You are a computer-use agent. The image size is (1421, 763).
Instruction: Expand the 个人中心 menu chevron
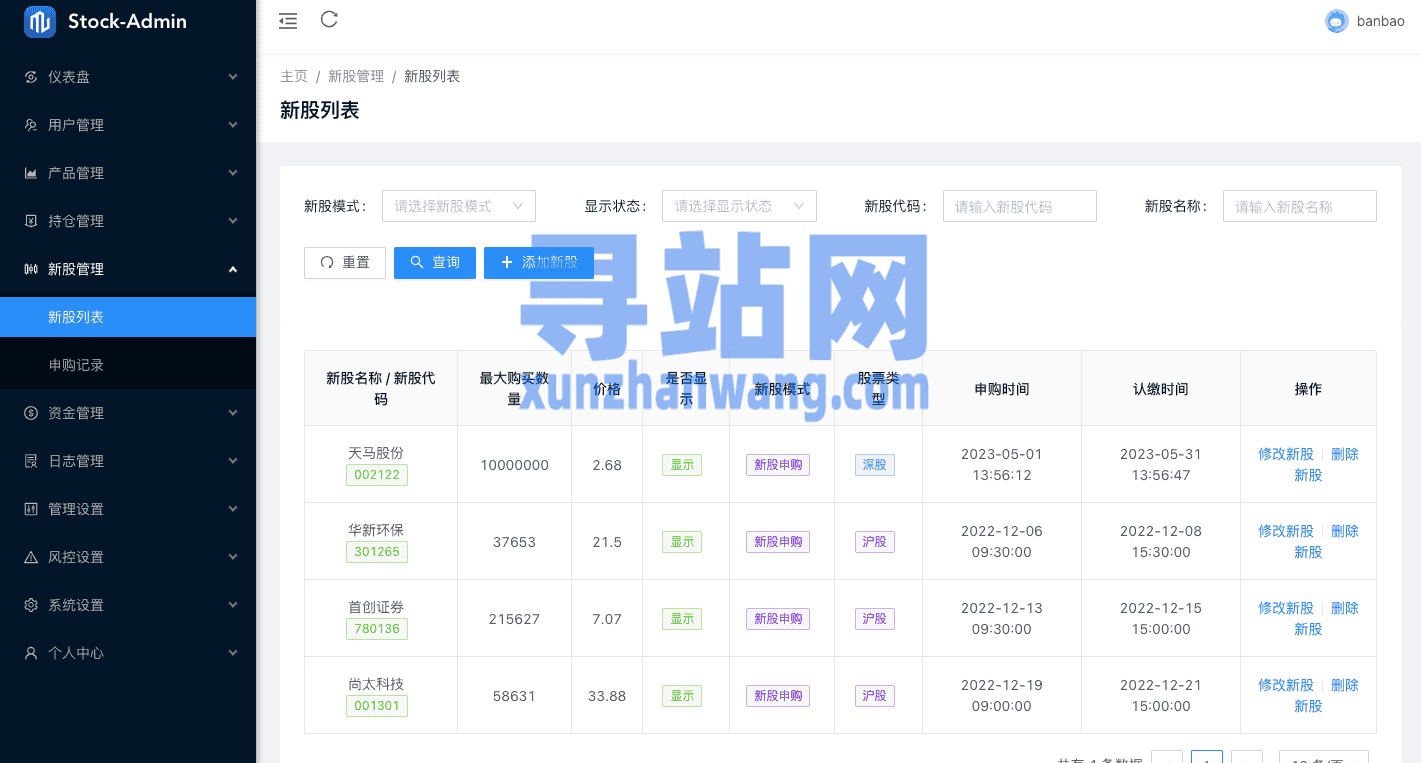coord(233,653)
